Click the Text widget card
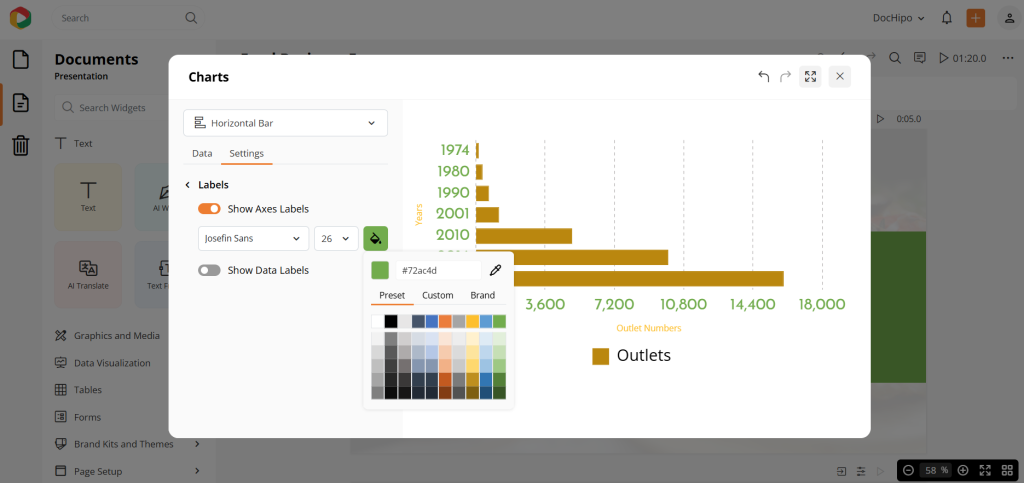This screenshot has width=1024, height=483. [x=88, y=196]
